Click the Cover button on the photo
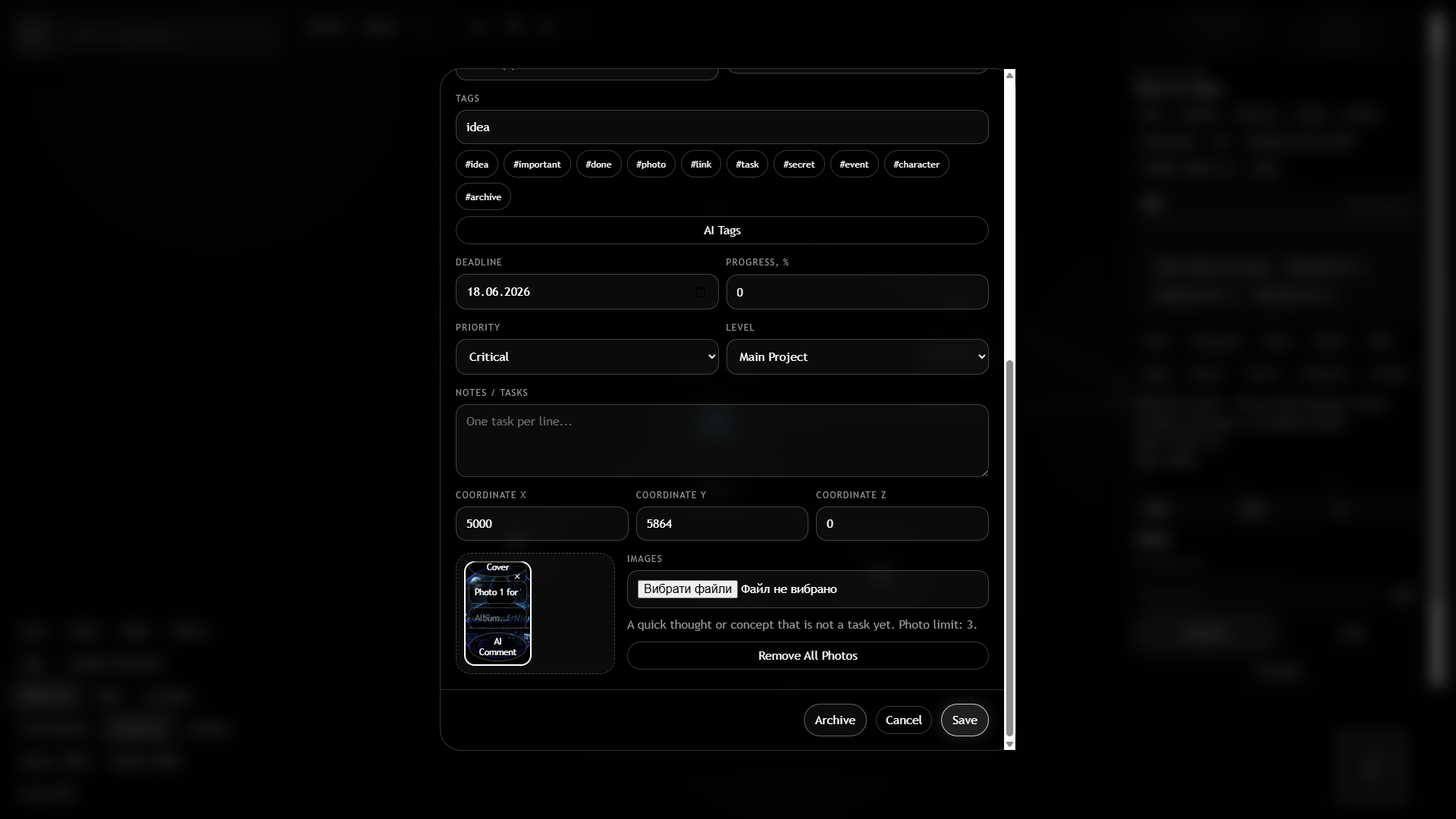 click(x=497, y=567)
